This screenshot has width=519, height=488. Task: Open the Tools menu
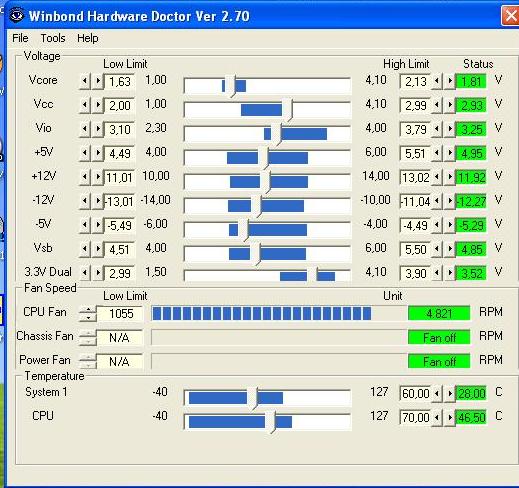click(53, 38)
